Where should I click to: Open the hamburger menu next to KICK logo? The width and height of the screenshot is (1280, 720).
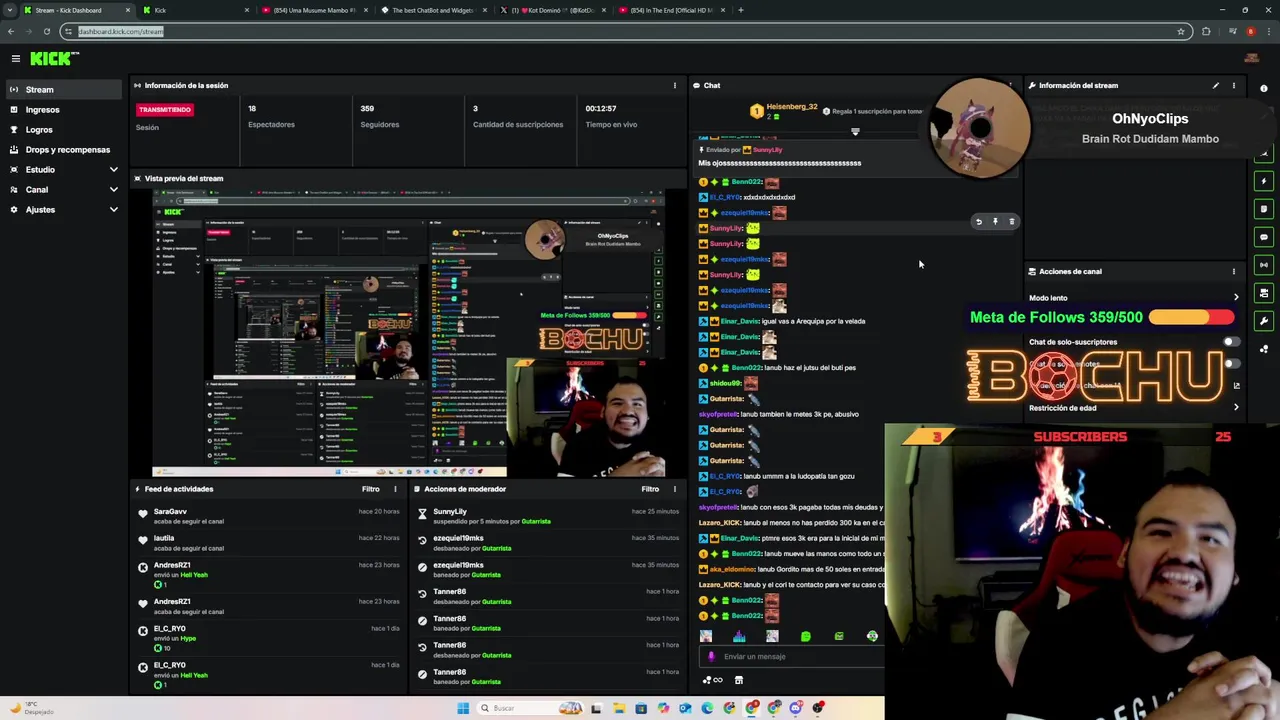coord(15,59)
